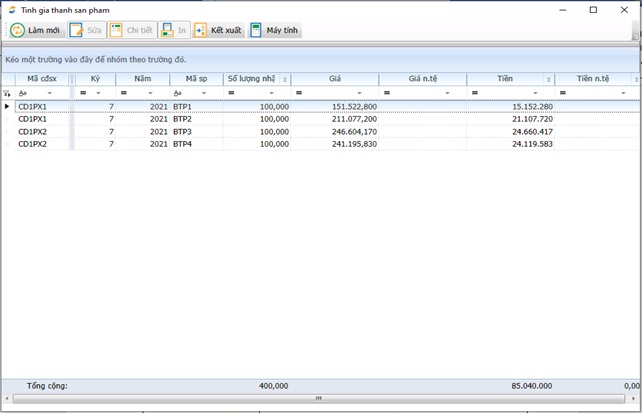The width and height of the screenshot is (642, 413).
Task: Click the app icon in title bar
Action: pos(10,9)
